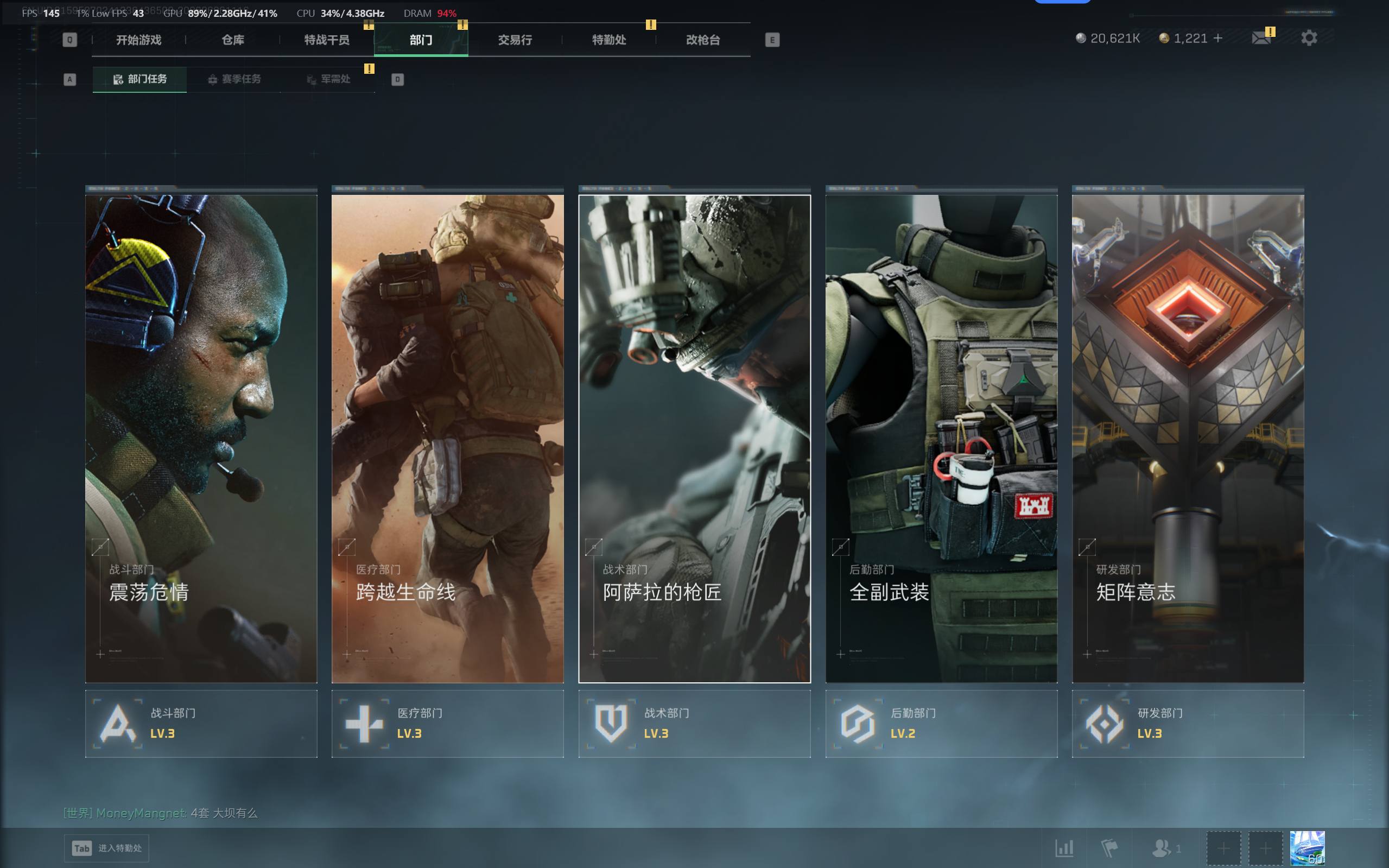Switch to the 改枪台 tab
Screen dimensions: 1389x868
coord(703,40)
